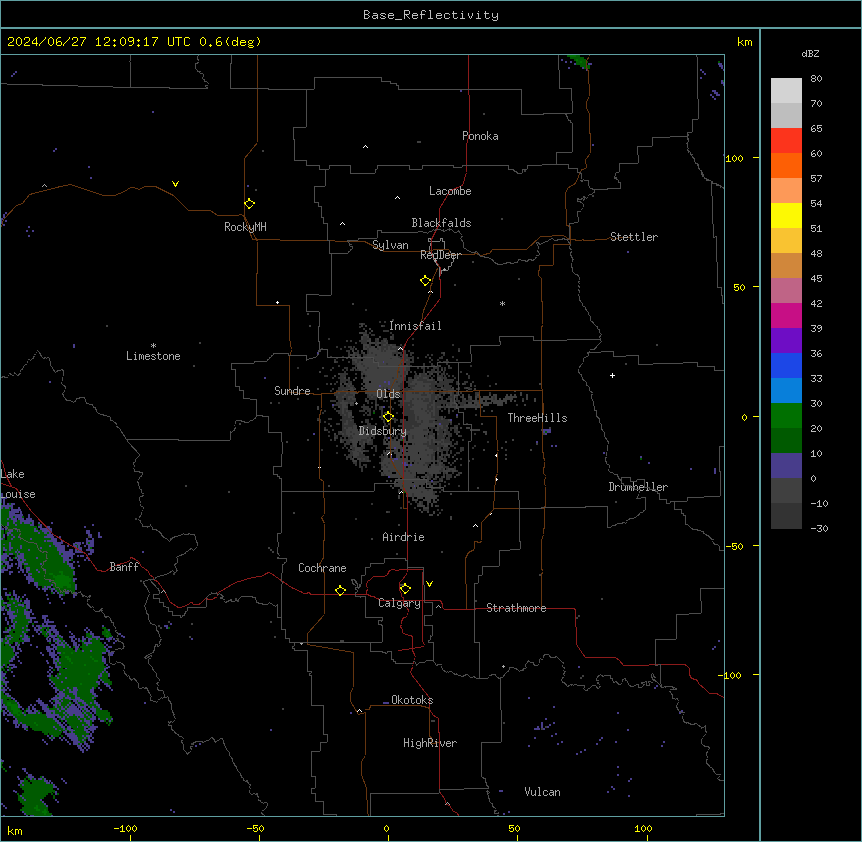Click the Blackfalds city label
The height and width of the screenshot is (842, 862).
point(441,223)
